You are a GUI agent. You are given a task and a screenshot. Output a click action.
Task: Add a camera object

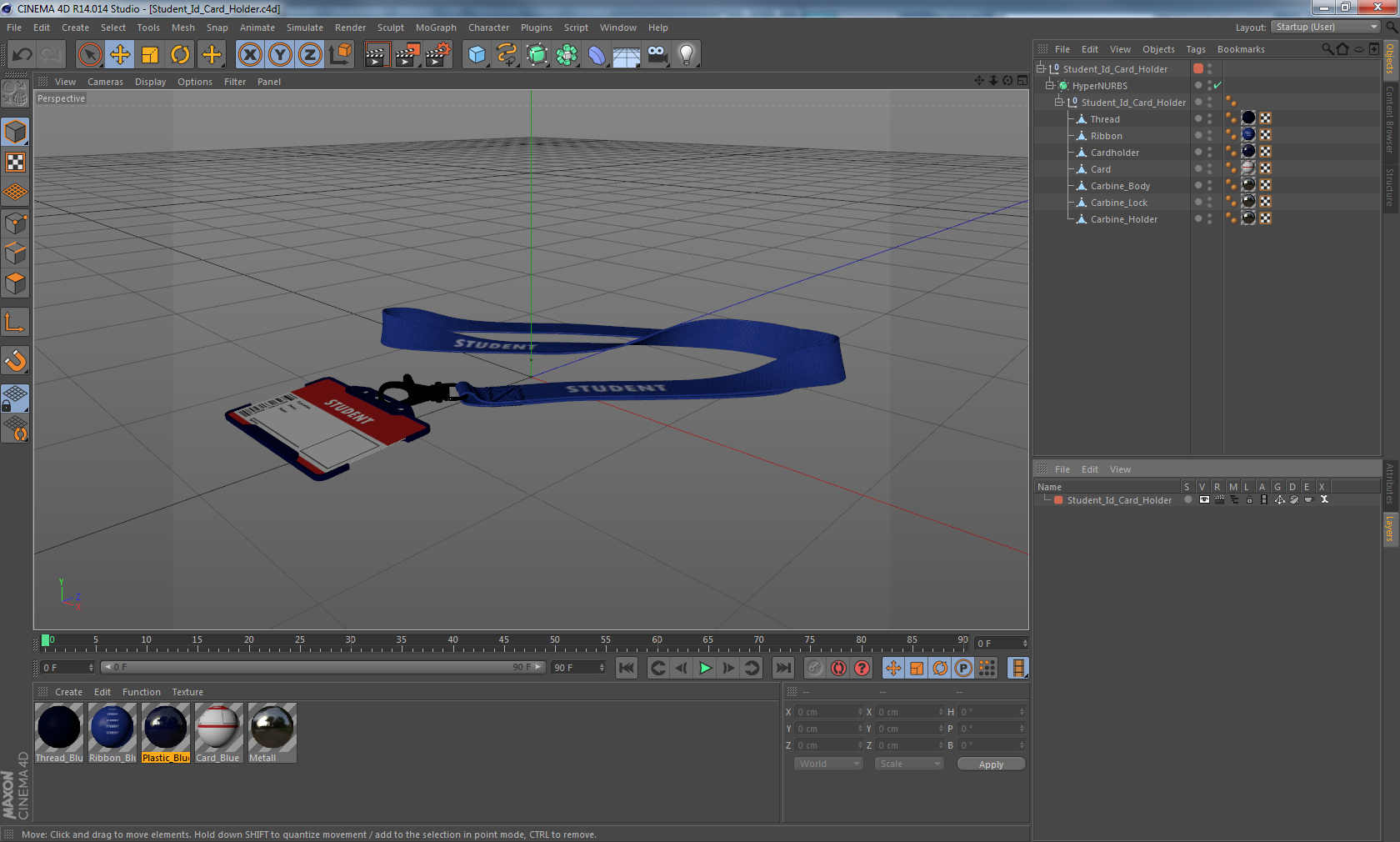(657, 55)
